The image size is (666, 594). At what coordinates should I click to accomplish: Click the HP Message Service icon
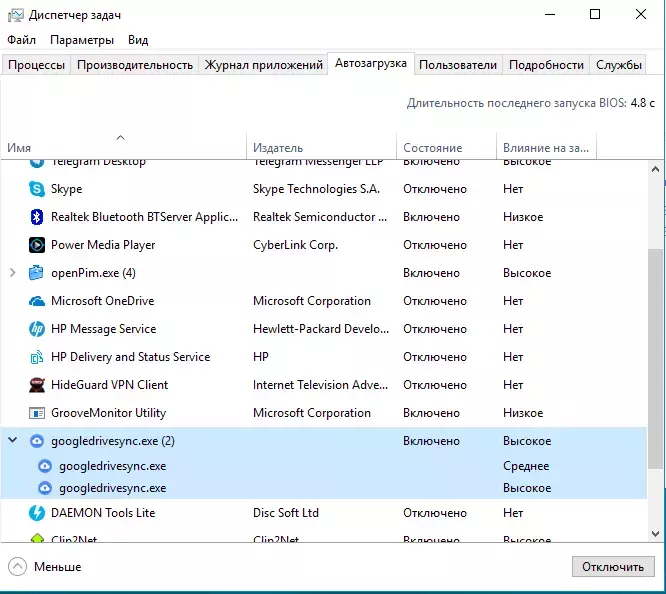(37, 329)
